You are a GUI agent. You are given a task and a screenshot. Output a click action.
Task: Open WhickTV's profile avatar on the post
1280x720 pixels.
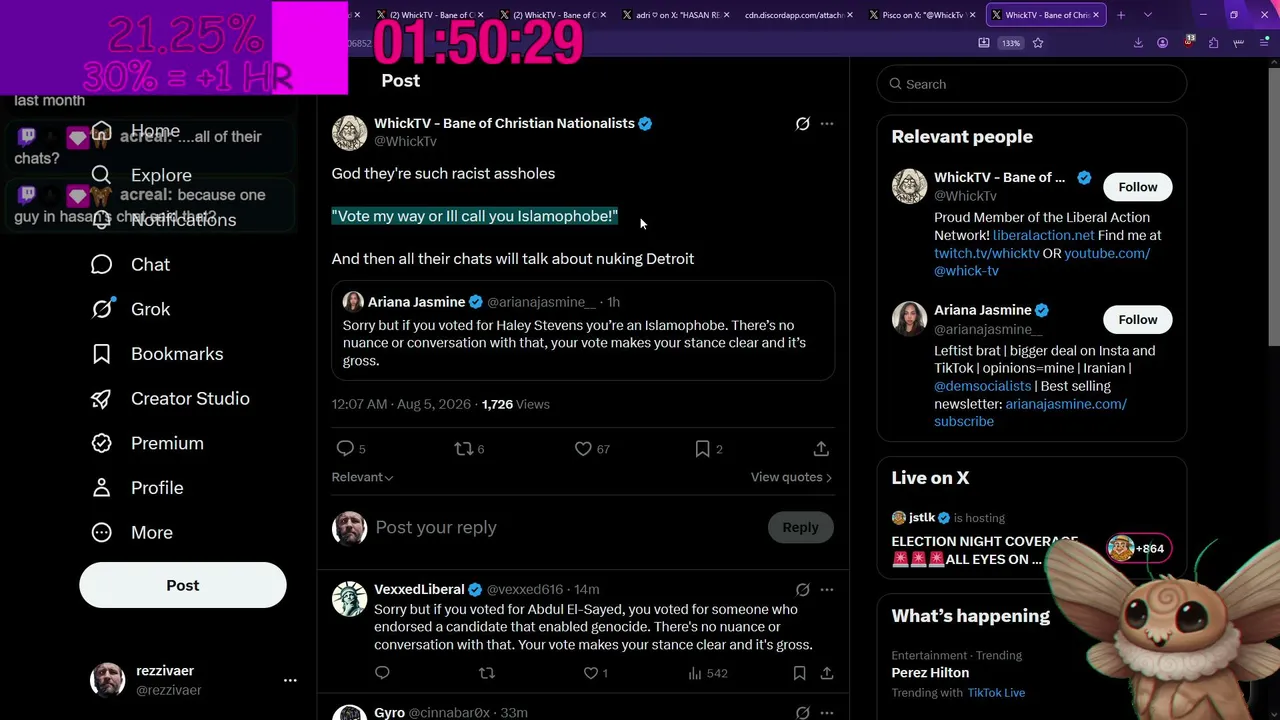pos(349,133)
